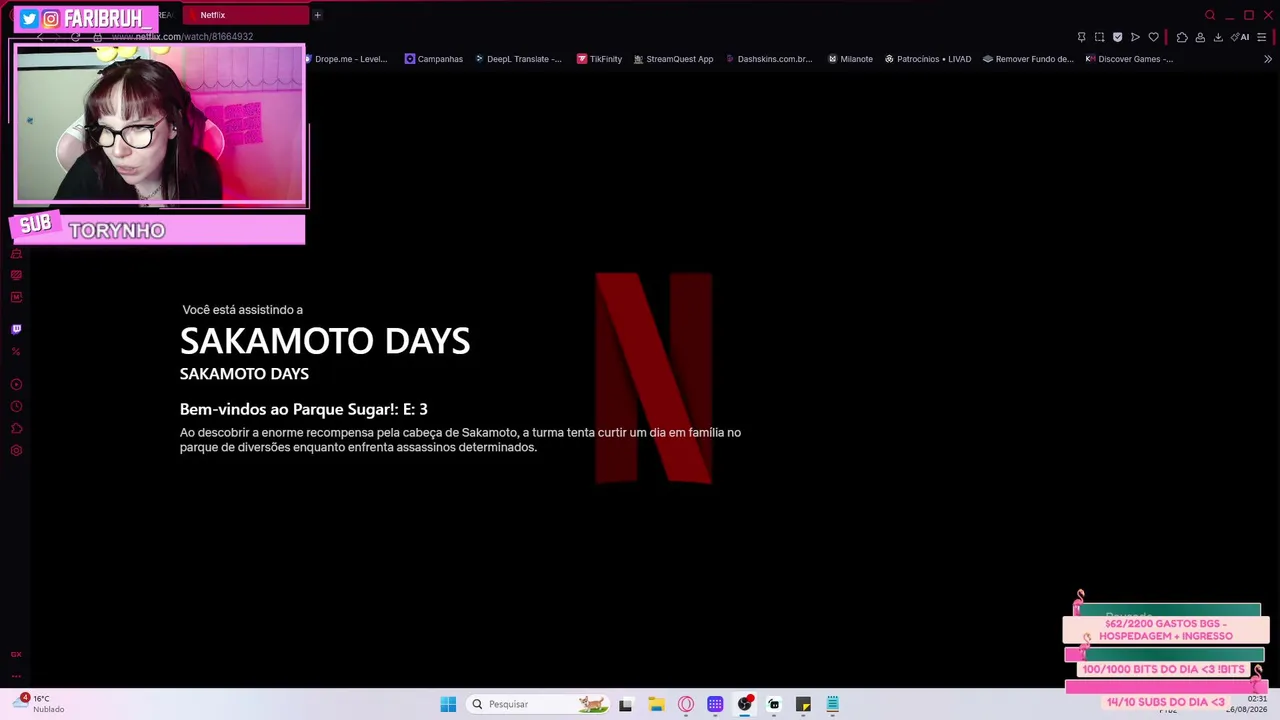The image size is (1280, 720).
Task: Open the DeepL Translate bookmark
Action: (x=518, y=59)
